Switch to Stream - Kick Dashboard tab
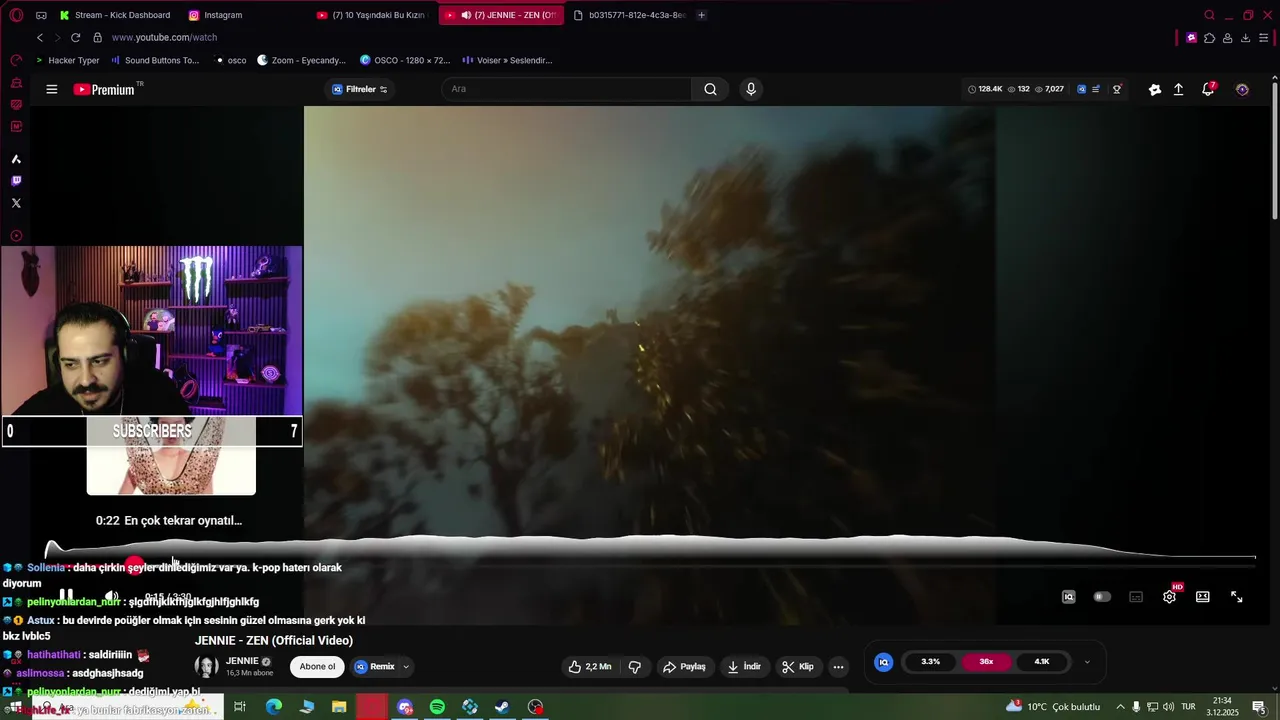Screen dimensions: 1280x720 click(114, 15)
